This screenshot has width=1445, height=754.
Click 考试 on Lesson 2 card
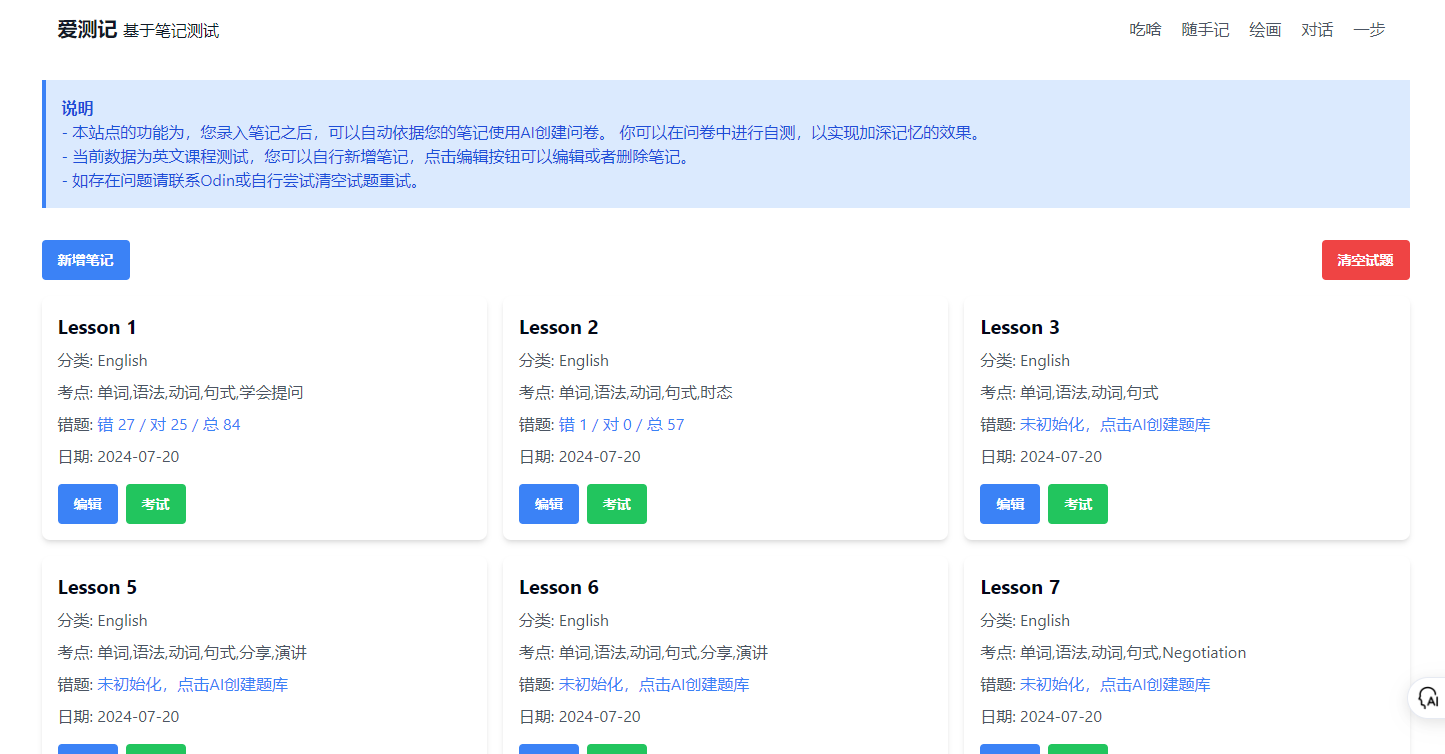617,504
